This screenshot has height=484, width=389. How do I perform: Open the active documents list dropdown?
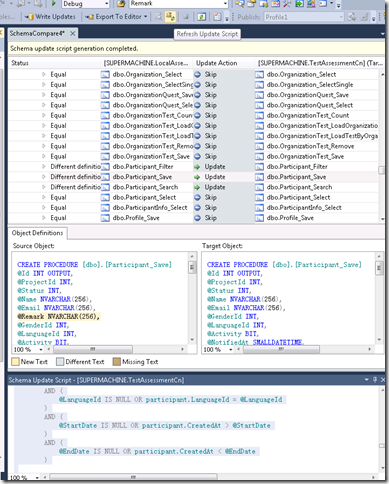tap(382, 34)
